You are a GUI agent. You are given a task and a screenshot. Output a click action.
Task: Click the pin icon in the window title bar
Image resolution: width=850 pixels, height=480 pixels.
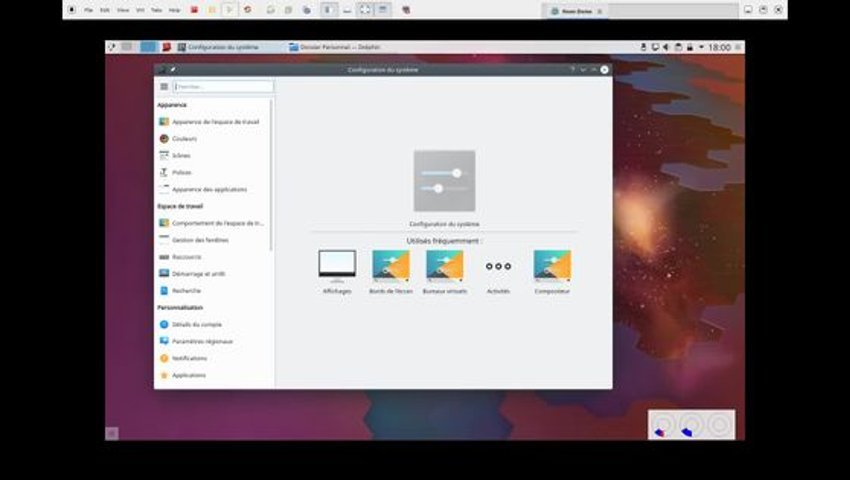(172, 69)
